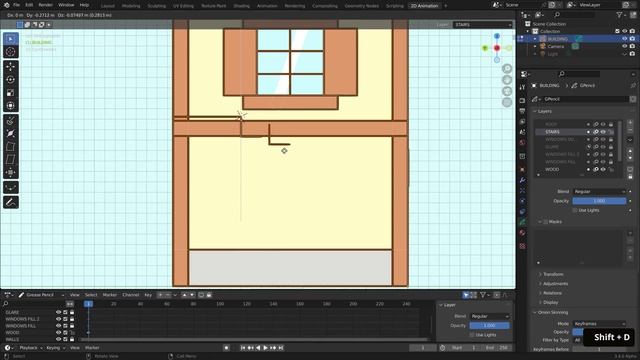This screenshot has width=640, height=360.
Task: Expand the Adjustments panel
Action: coord(555,284)
